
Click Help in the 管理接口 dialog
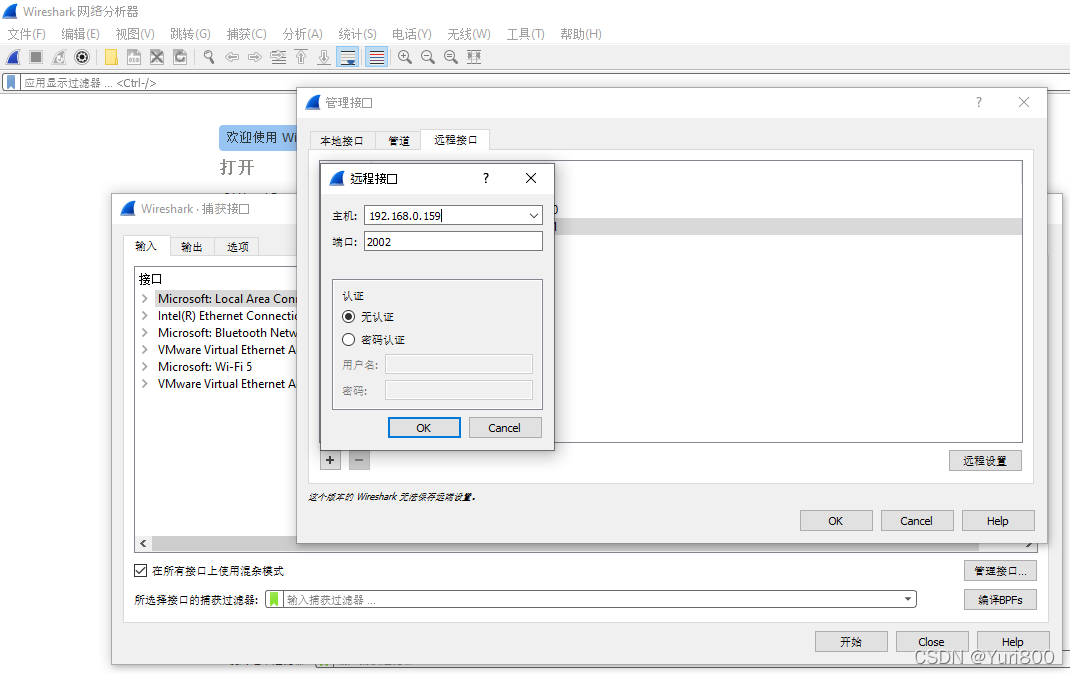998,521
